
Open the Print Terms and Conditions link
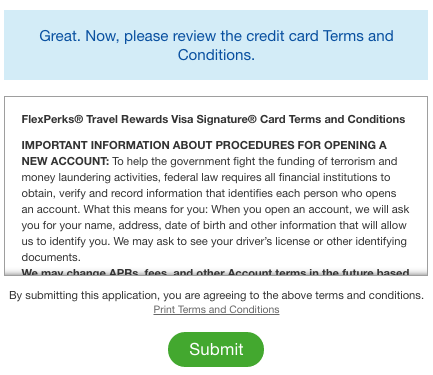tap(216, 310)
